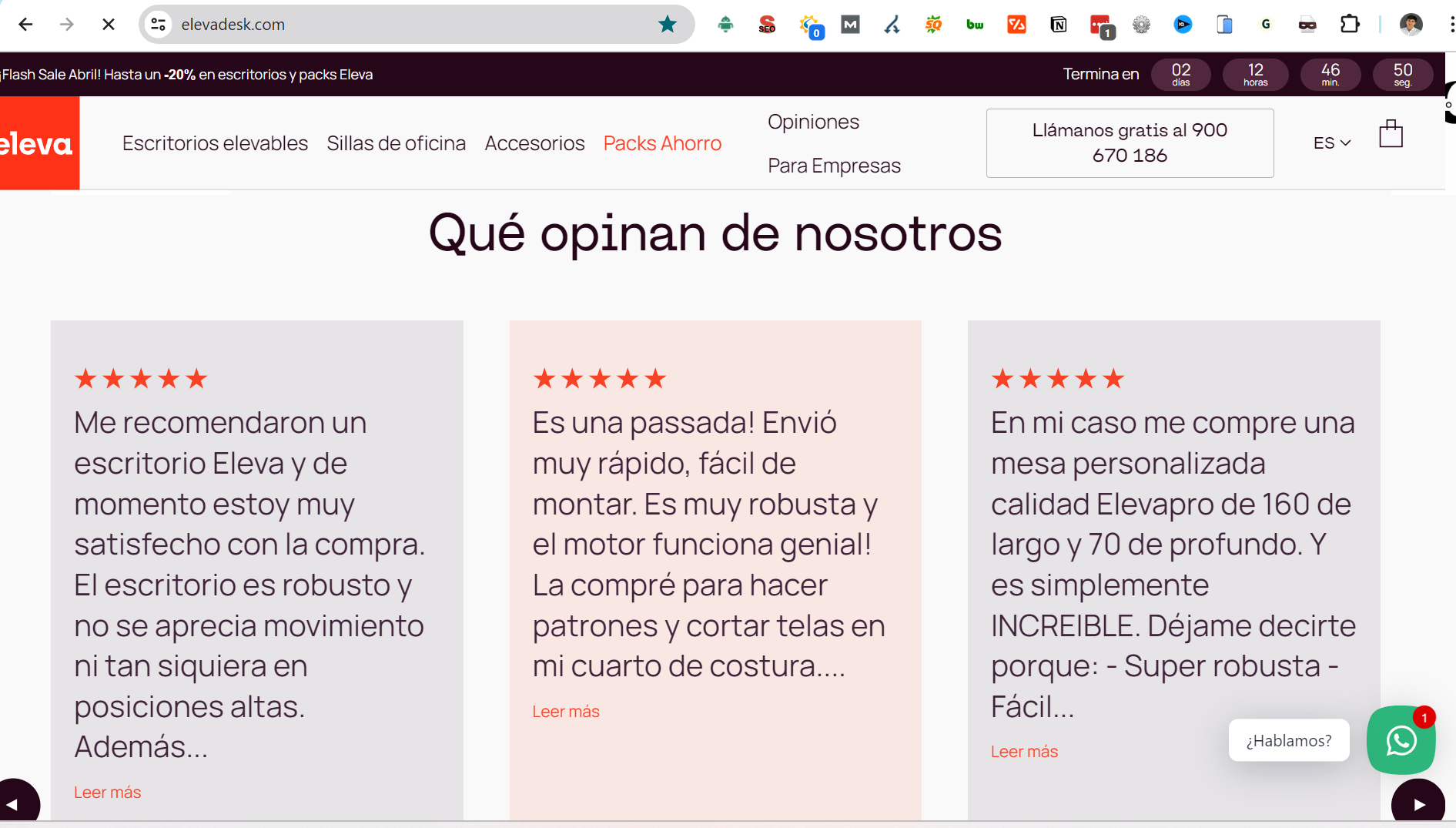Screen dimensions: 1456x828
Task: Click the Llámanos gratis phone button
Action: [1130, 143]
